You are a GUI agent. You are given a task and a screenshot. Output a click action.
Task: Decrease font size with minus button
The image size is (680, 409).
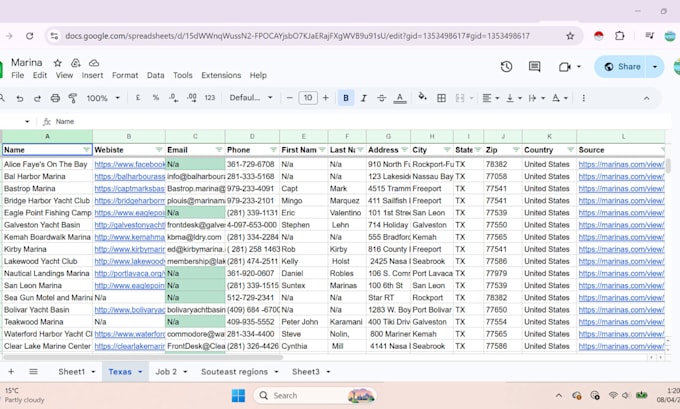(x=290, y=98)
